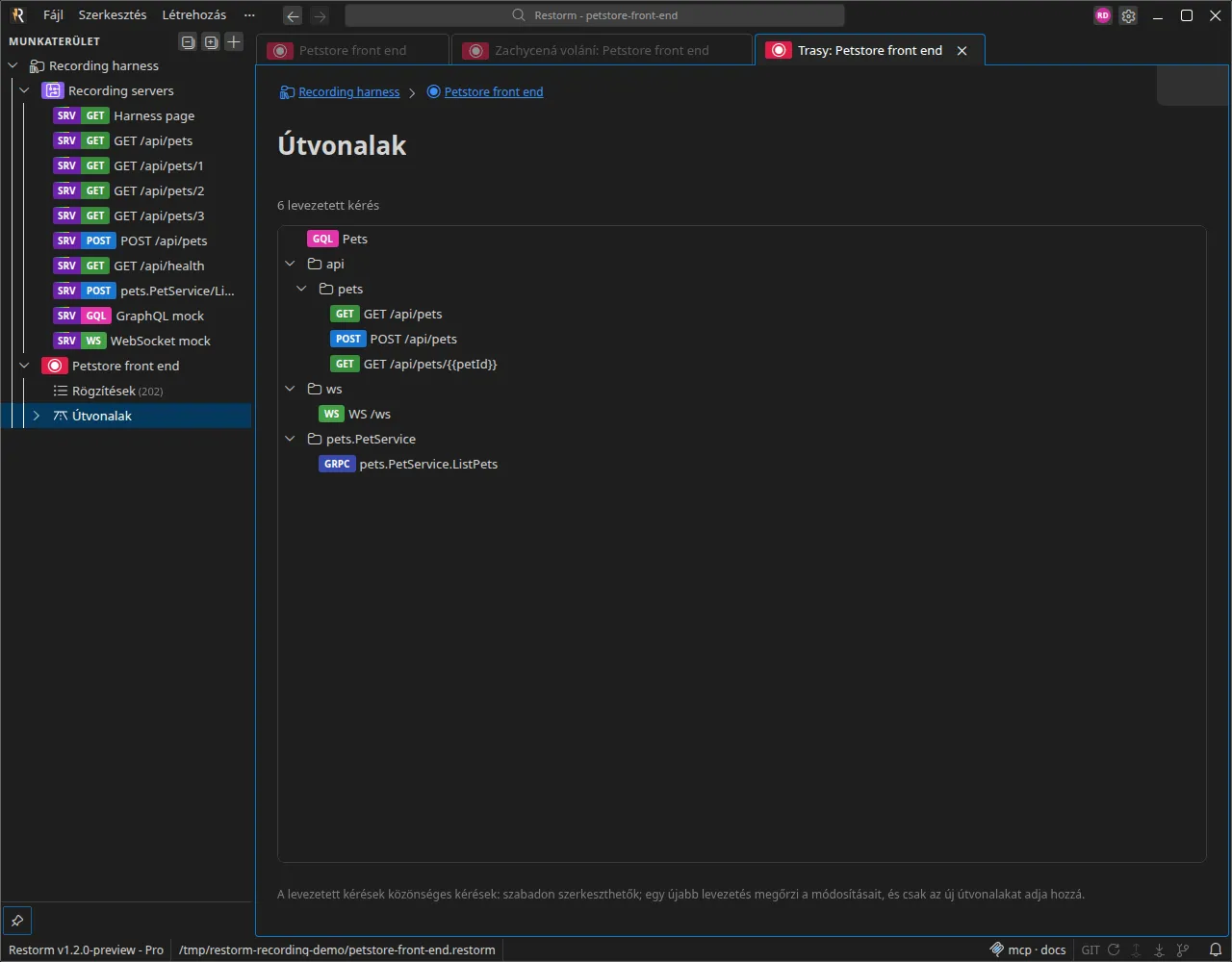Click the red record icon of Petstore front end in sidebar

pos(55,366)
